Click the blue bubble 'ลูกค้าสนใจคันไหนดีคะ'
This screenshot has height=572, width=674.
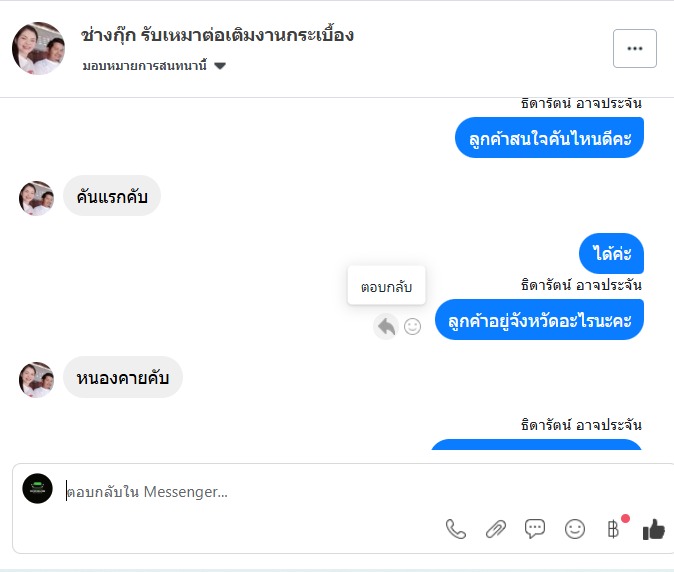(x=549, y=138)
